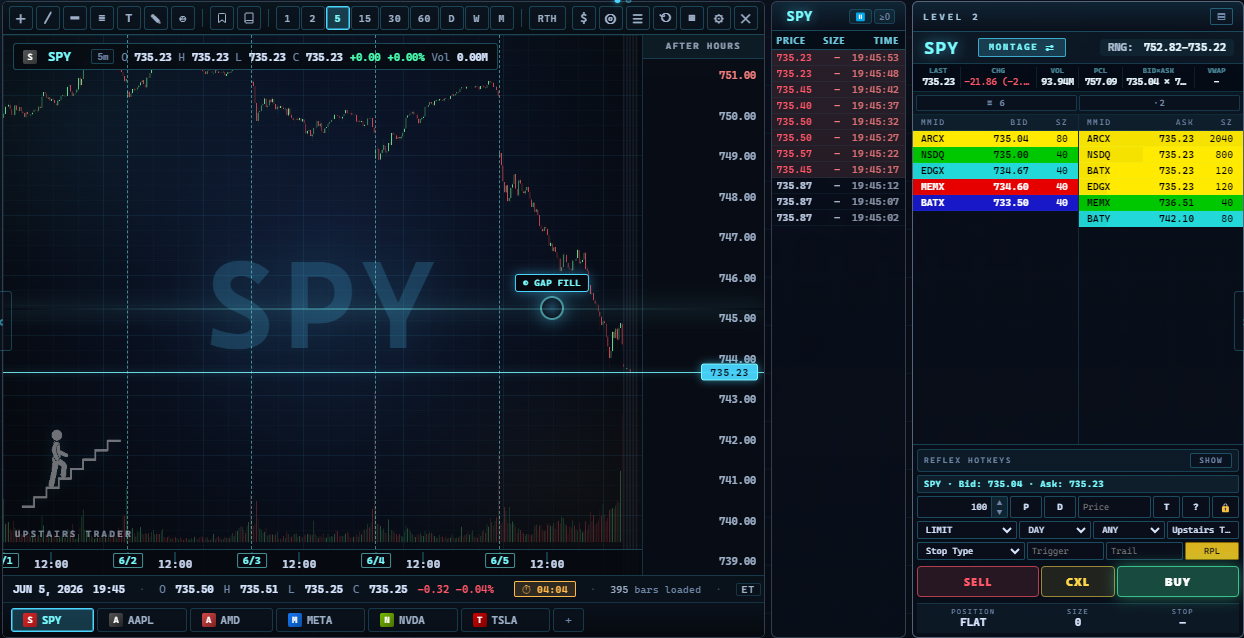Viewport: 1244px width, 638px height.
Task: Pick the text annotation T tool
Action: point(129,18)
